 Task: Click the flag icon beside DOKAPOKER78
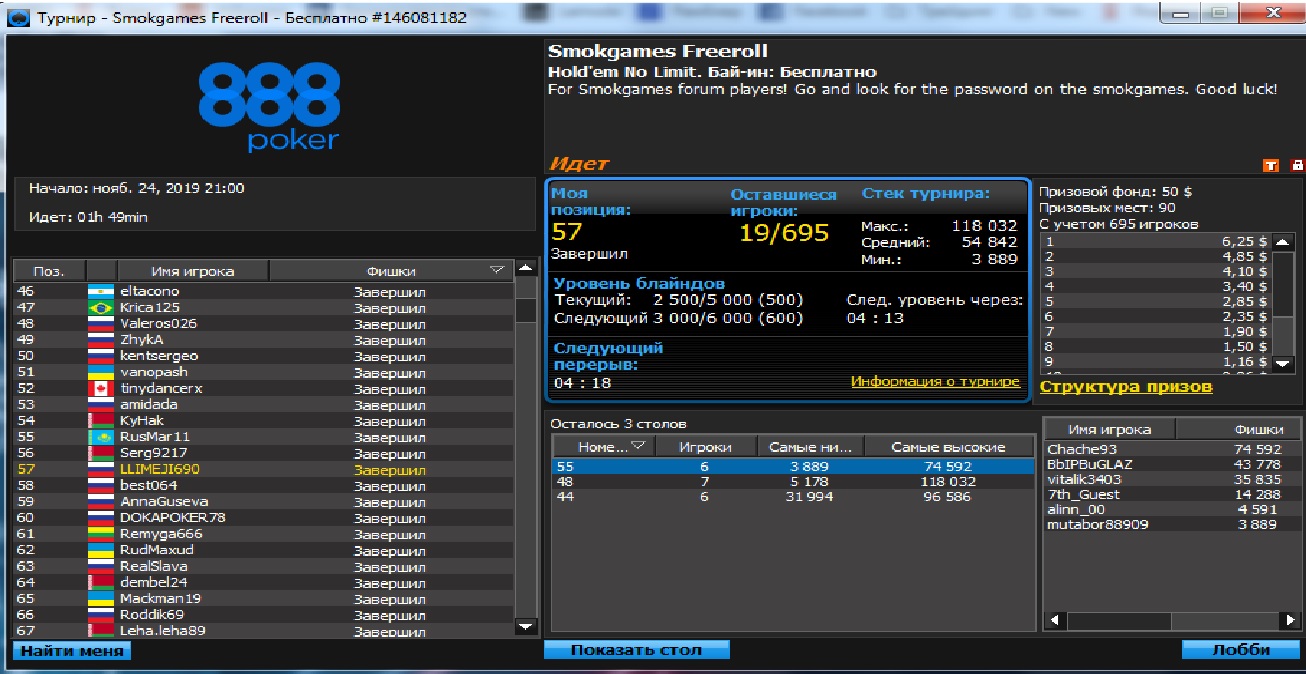pos(100,518)
